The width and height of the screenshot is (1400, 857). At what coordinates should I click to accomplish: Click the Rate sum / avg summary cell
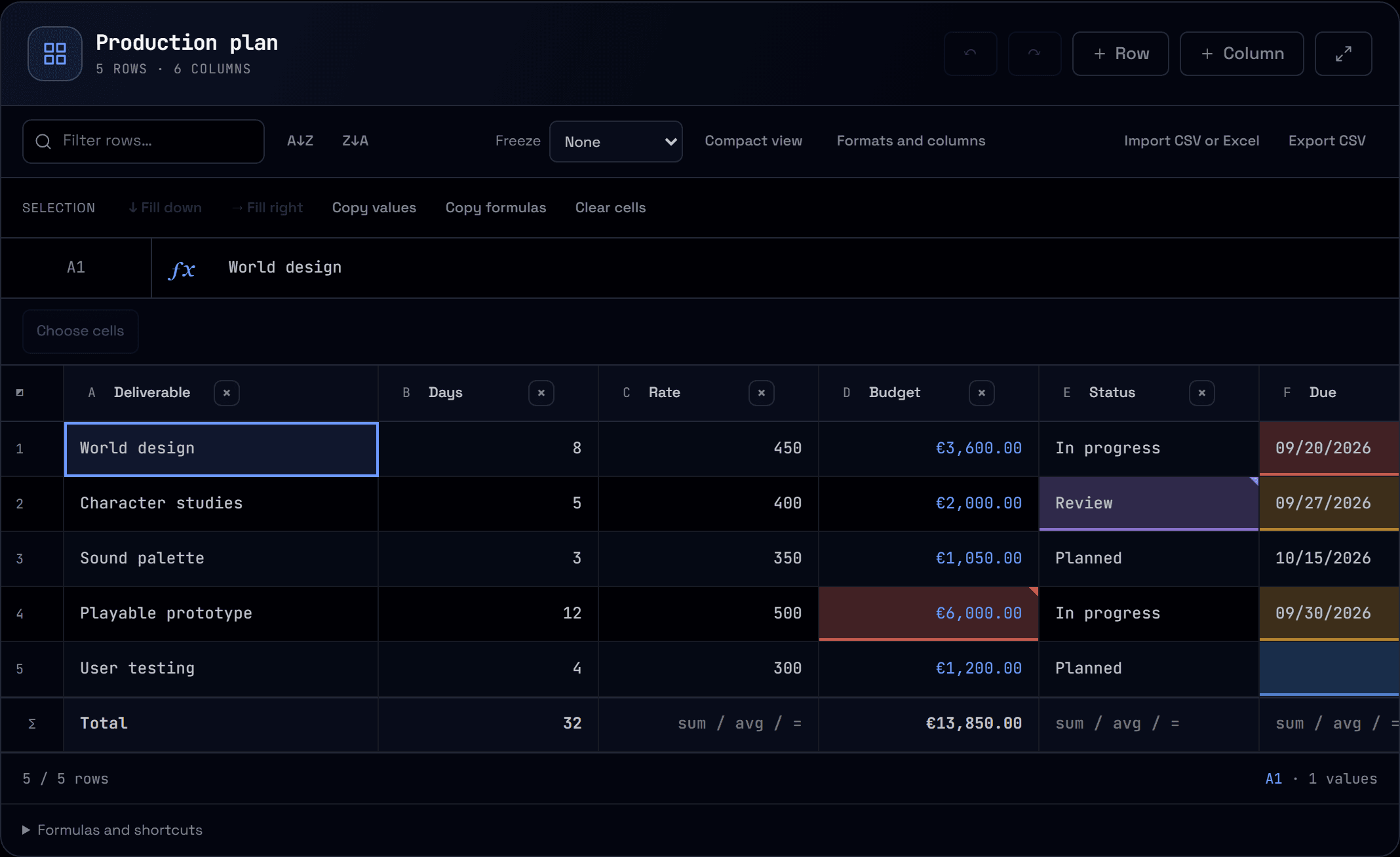pos(709,724)
